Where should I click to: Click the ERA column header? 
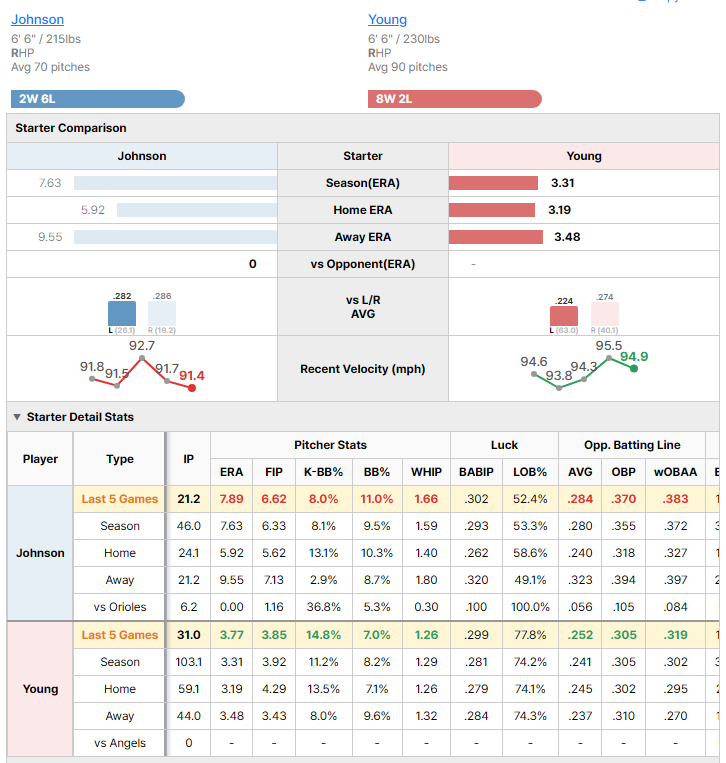point(232,472)
